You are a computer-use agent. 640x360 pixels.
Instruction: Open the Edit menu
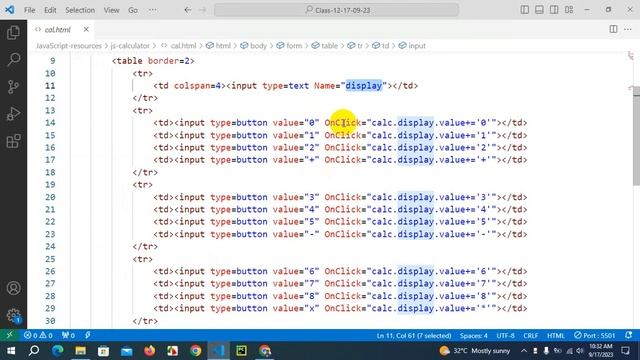click(50, 10)
